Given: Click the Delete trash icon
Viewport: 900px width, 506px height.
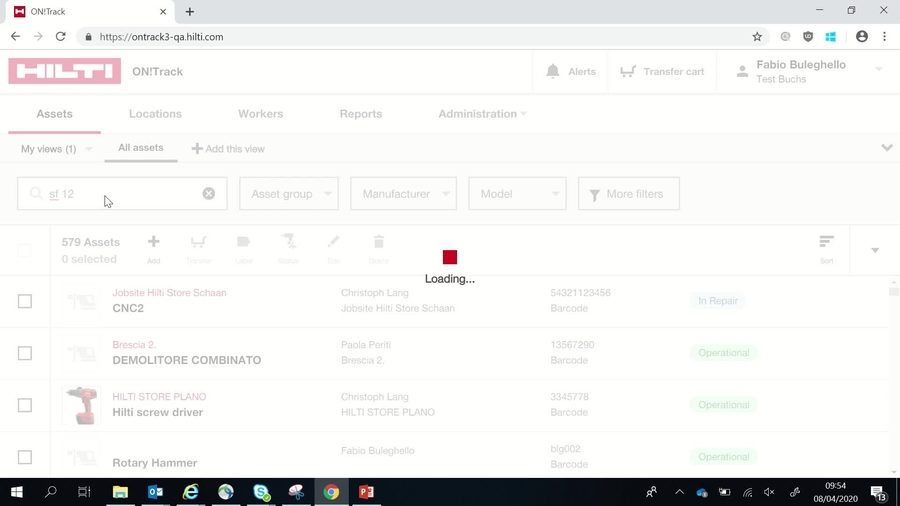Looking at the screenshot, I should [379, 242].
